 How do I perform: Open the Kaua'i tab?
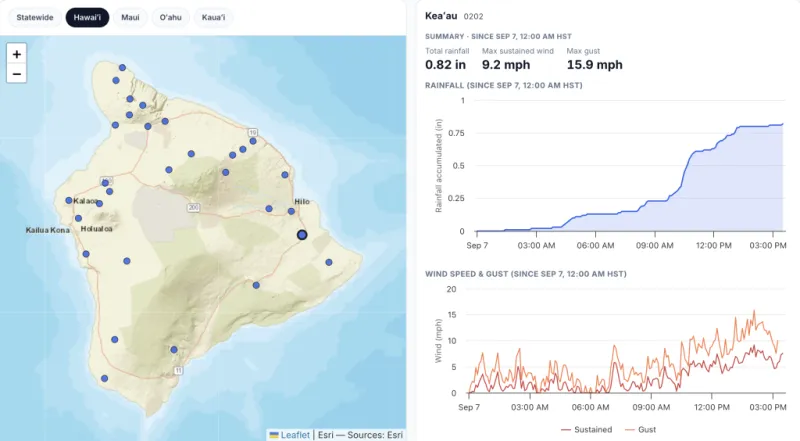(x=213, y=17)
